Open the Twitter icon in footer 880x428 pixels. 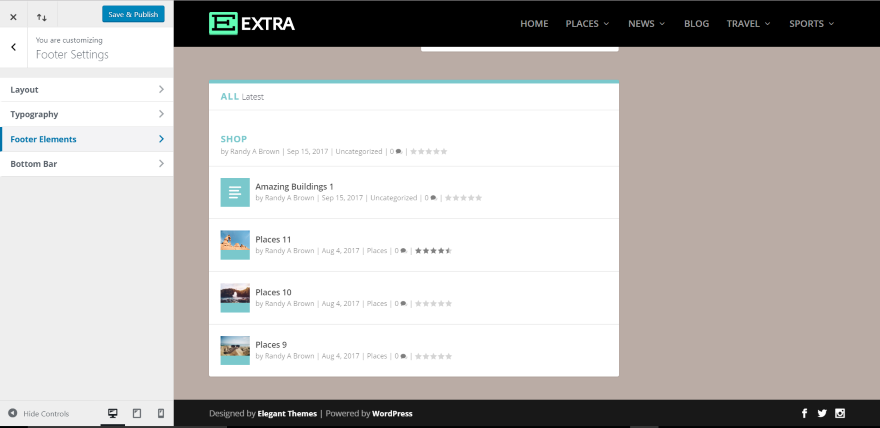822,413
